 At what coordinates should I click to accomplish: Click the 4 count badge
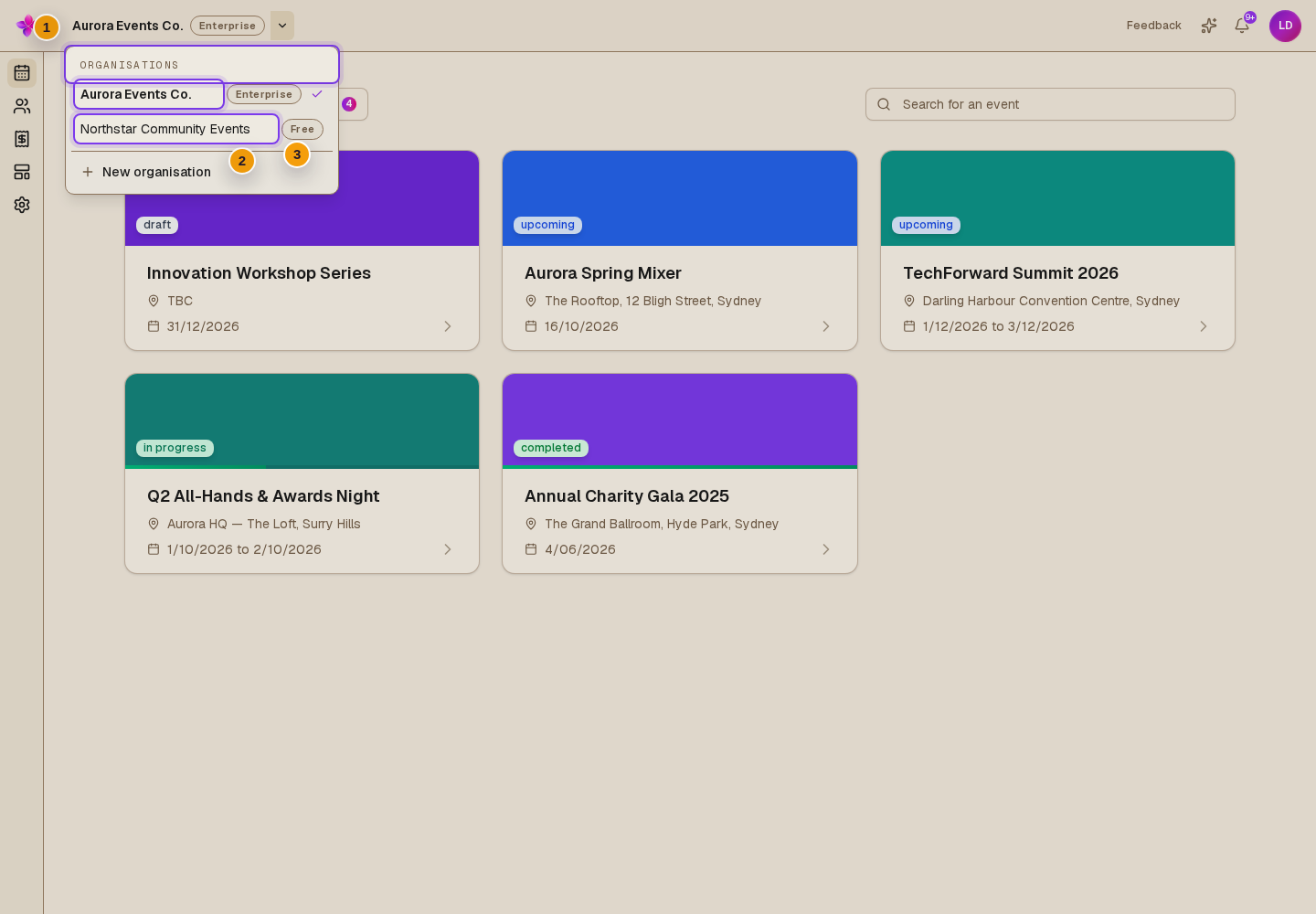click(349, 104)
